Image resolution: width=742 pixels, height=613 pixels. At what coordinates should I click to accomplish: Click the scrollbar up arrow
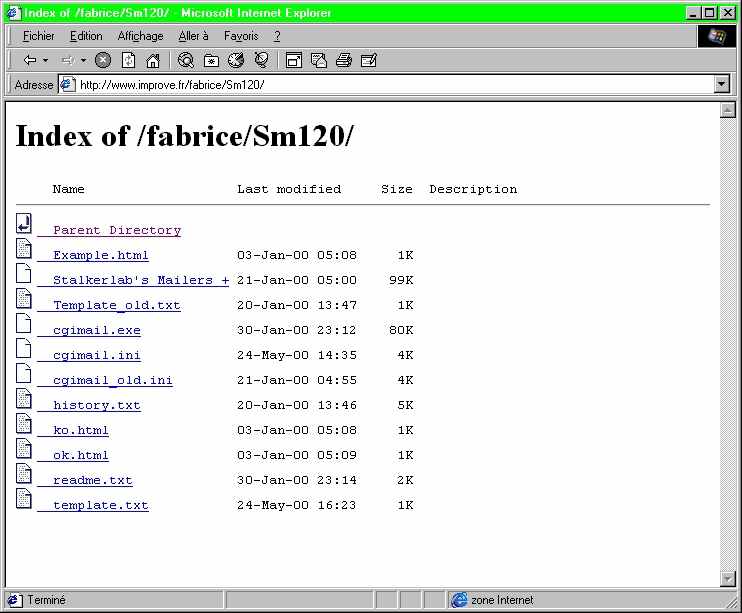coord(727,110)
